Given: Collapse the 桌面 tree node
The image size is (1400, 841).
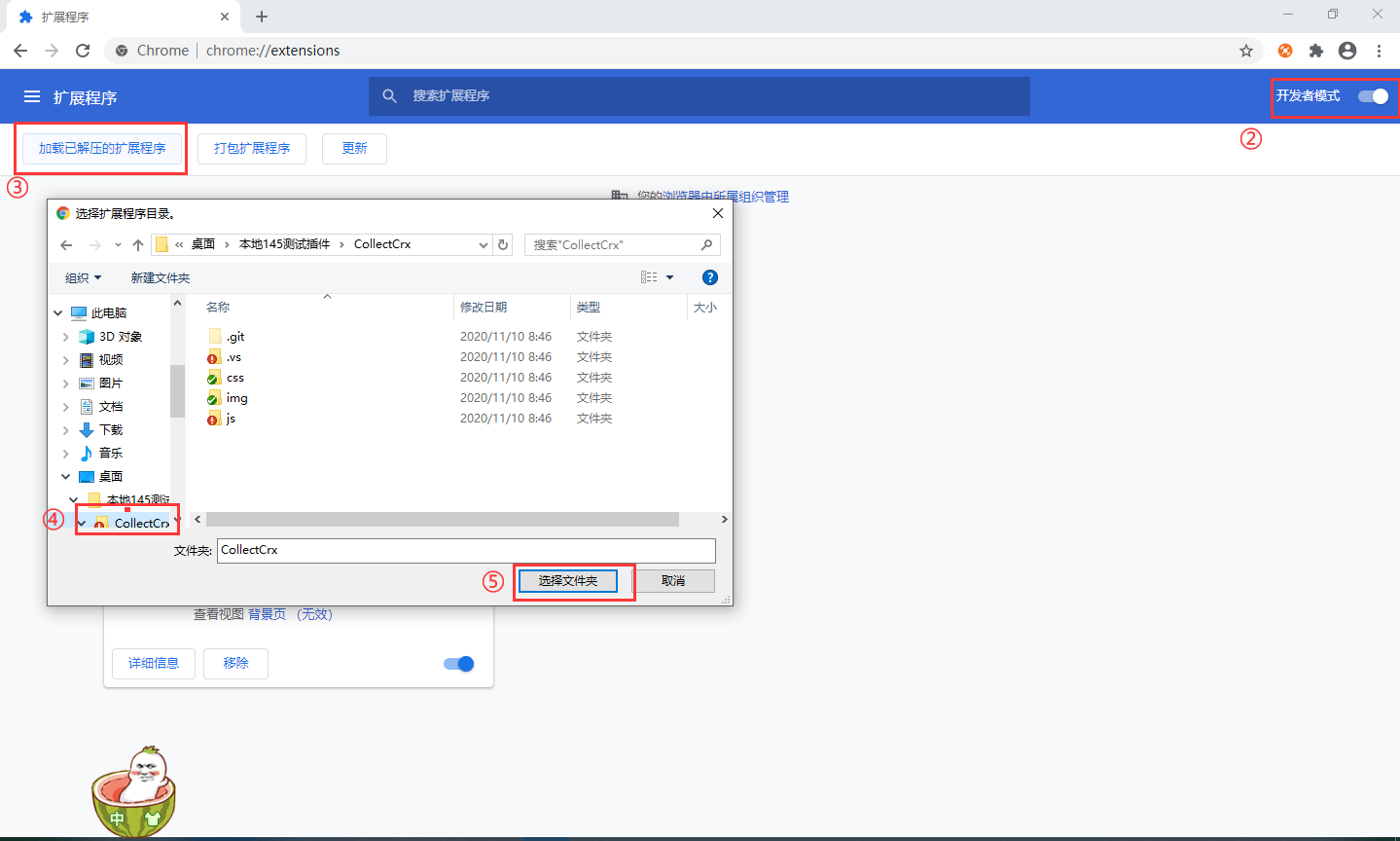Looking at the screenshot, I should [x=66, y=477].
